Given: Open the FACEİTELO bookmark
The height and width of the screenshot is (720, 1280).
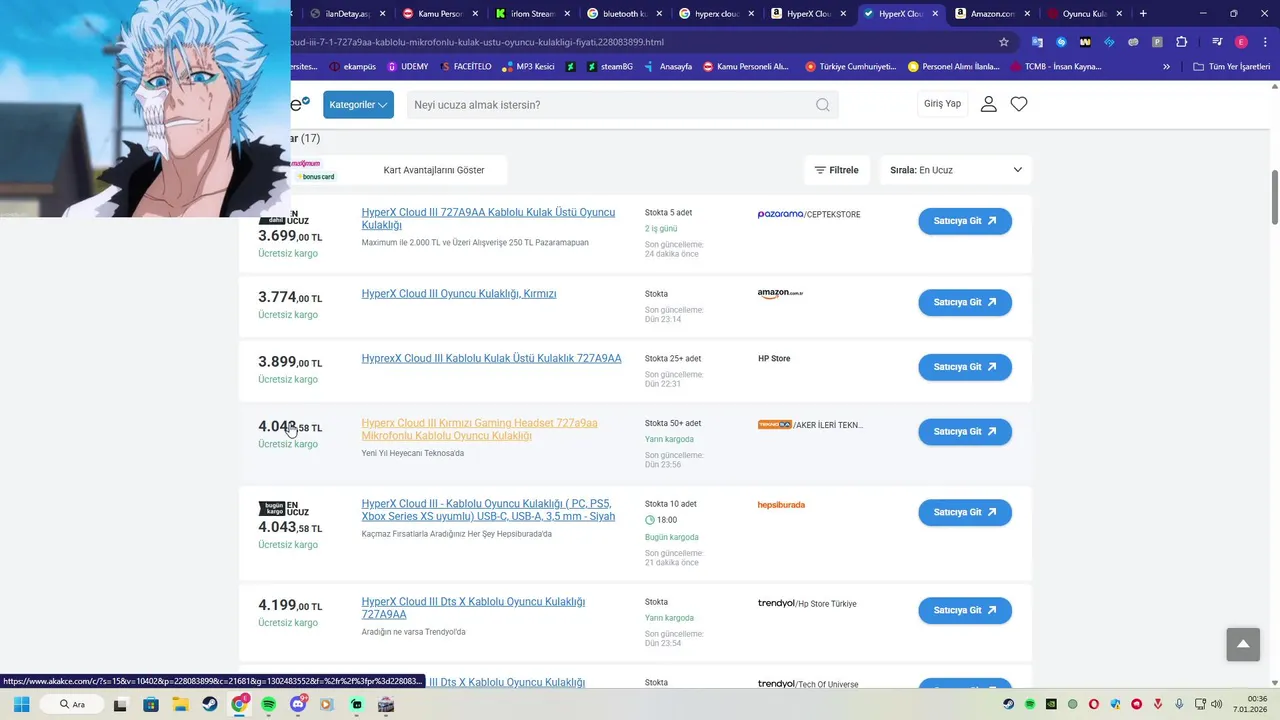Looking at the screenshot, I should [467, 67].
